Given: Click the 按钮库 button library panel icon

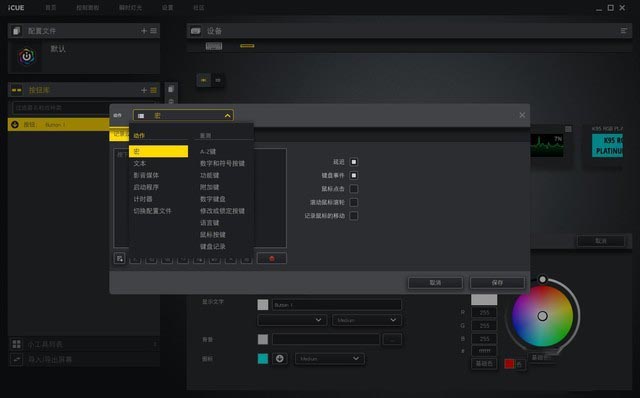Looking at the screenshot, I should [17, 90].
